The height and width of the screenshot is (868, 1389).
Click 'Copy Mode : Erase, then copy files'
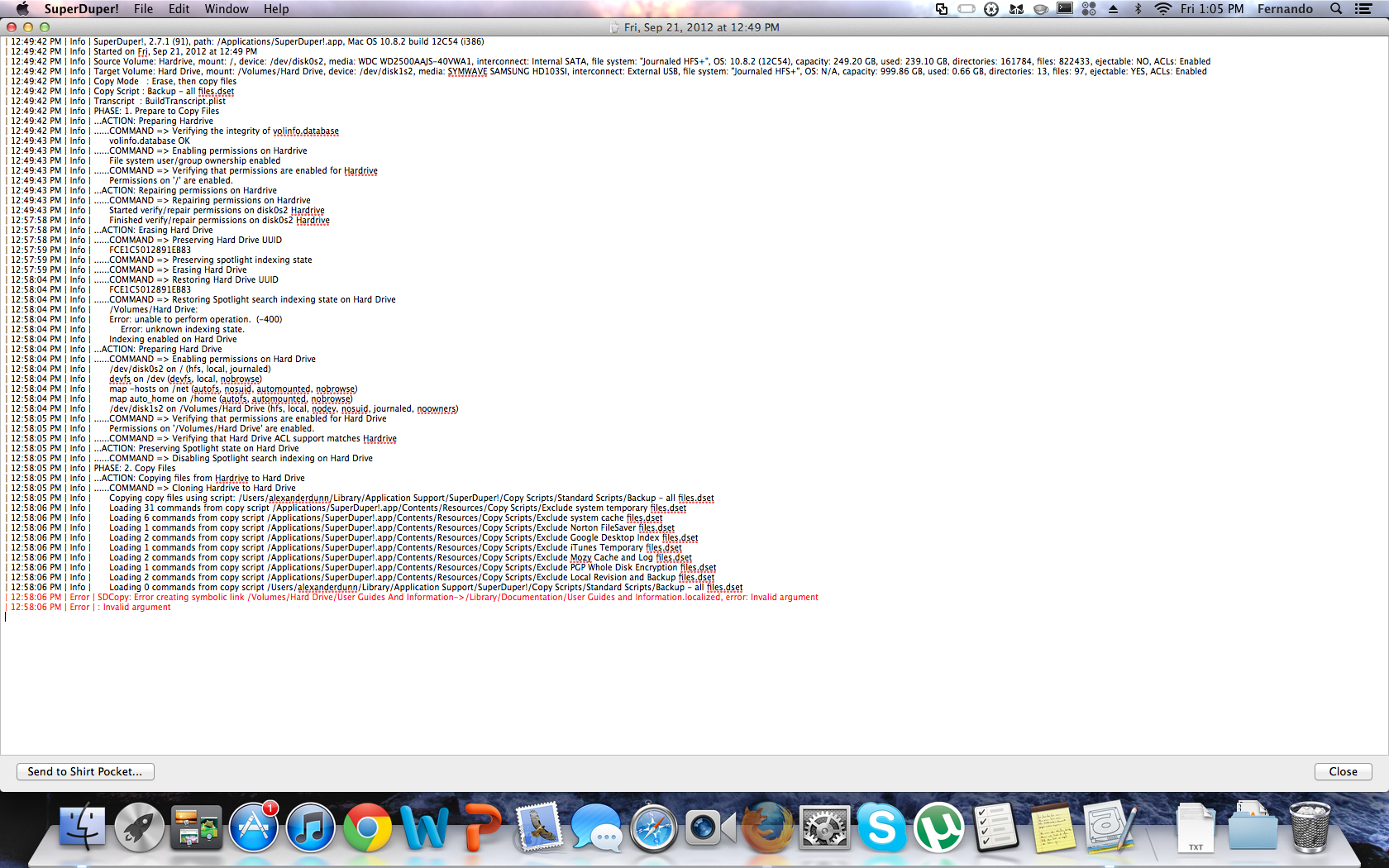[x=165, y=81]
